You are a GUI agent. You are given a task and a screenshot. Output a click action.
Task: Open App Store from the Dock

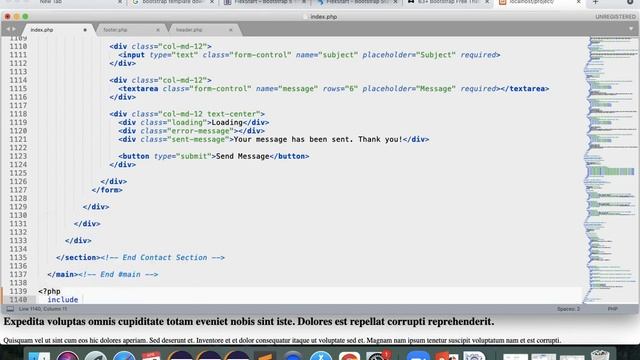click(x=321, y=355)
